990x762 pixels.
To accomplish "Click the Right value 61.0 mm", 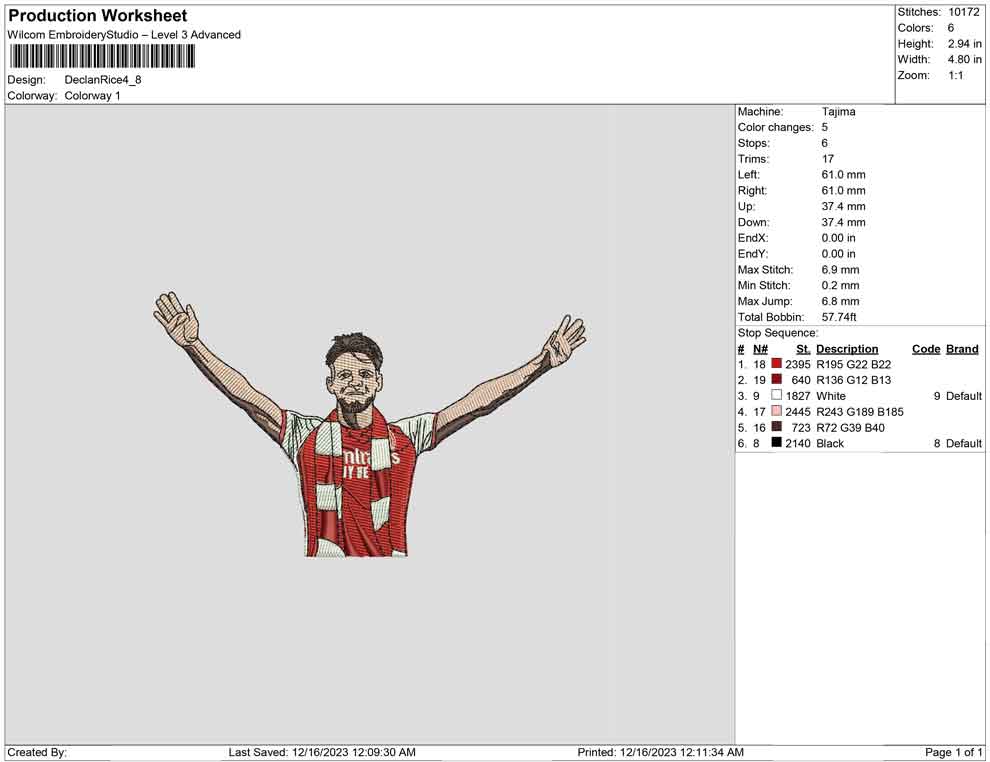I will click(x=844, y=190).
